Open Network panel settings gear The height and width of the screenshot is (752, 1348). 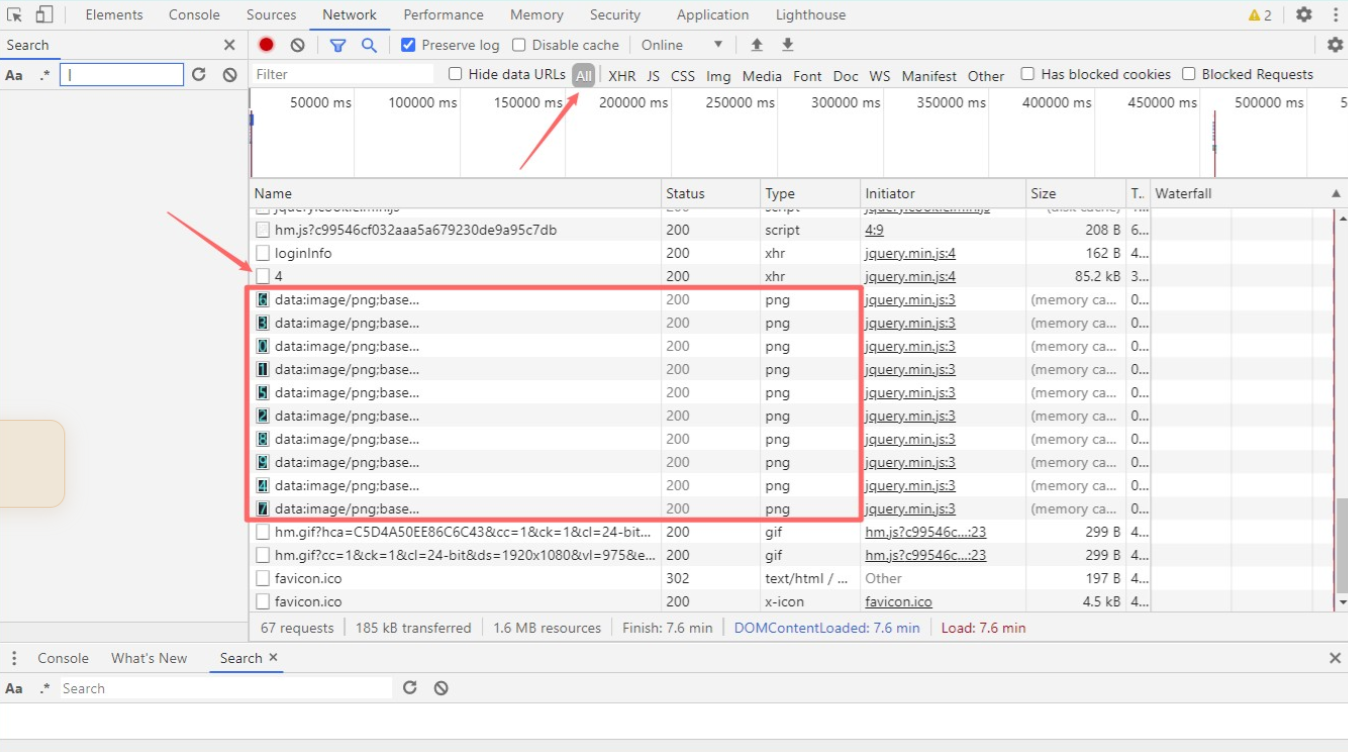[1335, 45]
